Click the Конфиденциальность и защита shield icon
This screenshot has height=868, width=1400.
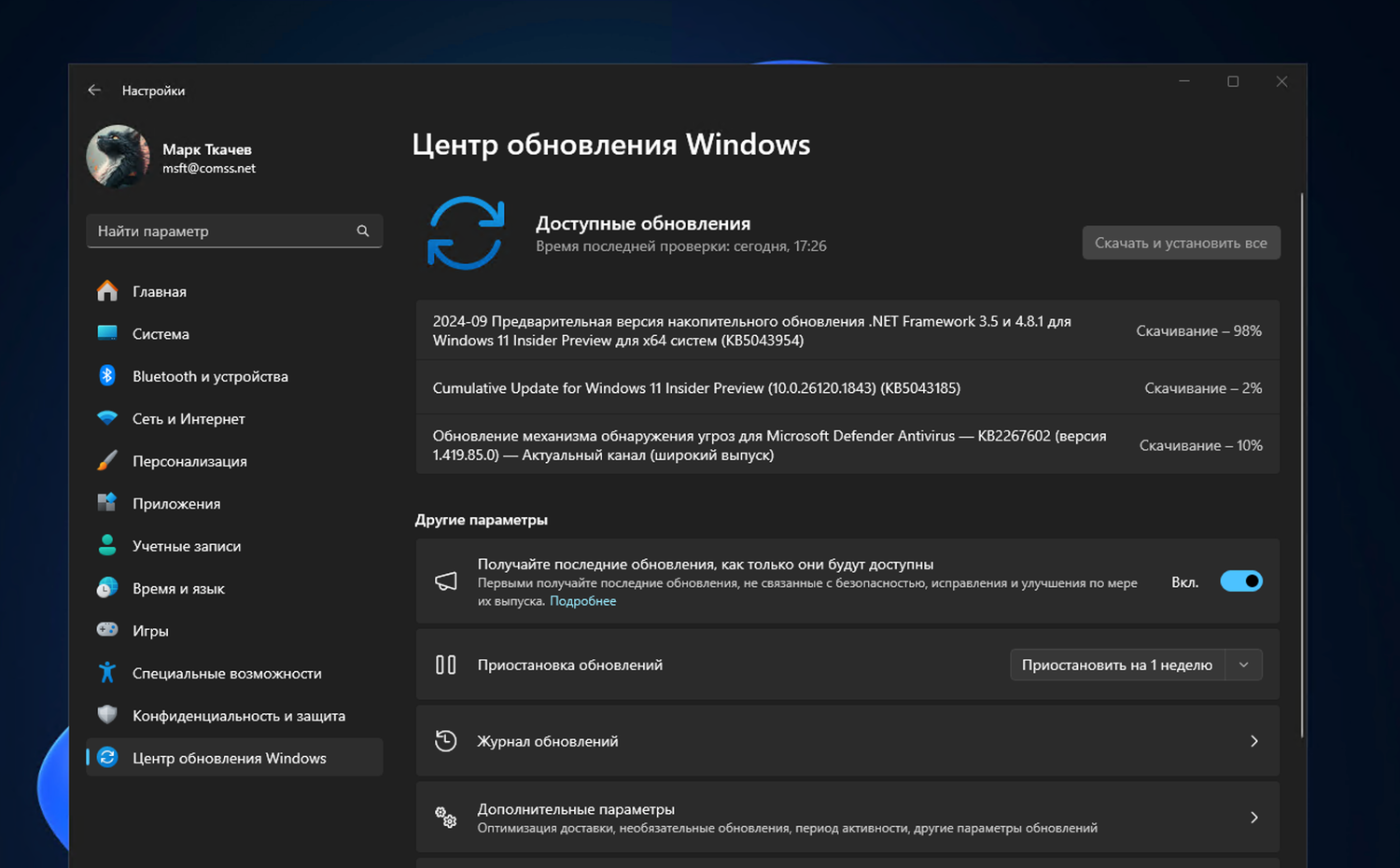click(x=107, y=715)
